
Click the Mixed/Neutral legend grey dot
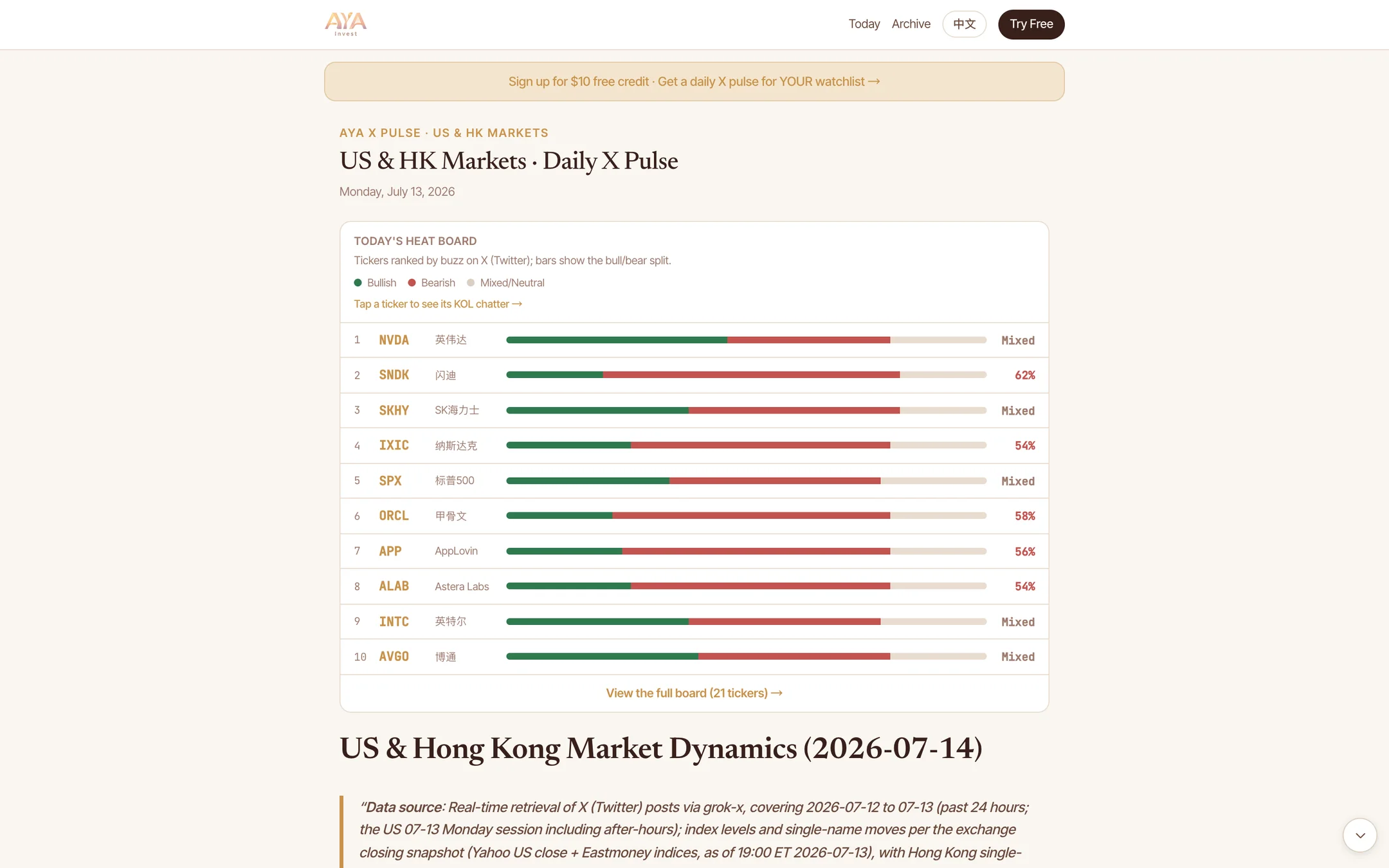[471, 283]
